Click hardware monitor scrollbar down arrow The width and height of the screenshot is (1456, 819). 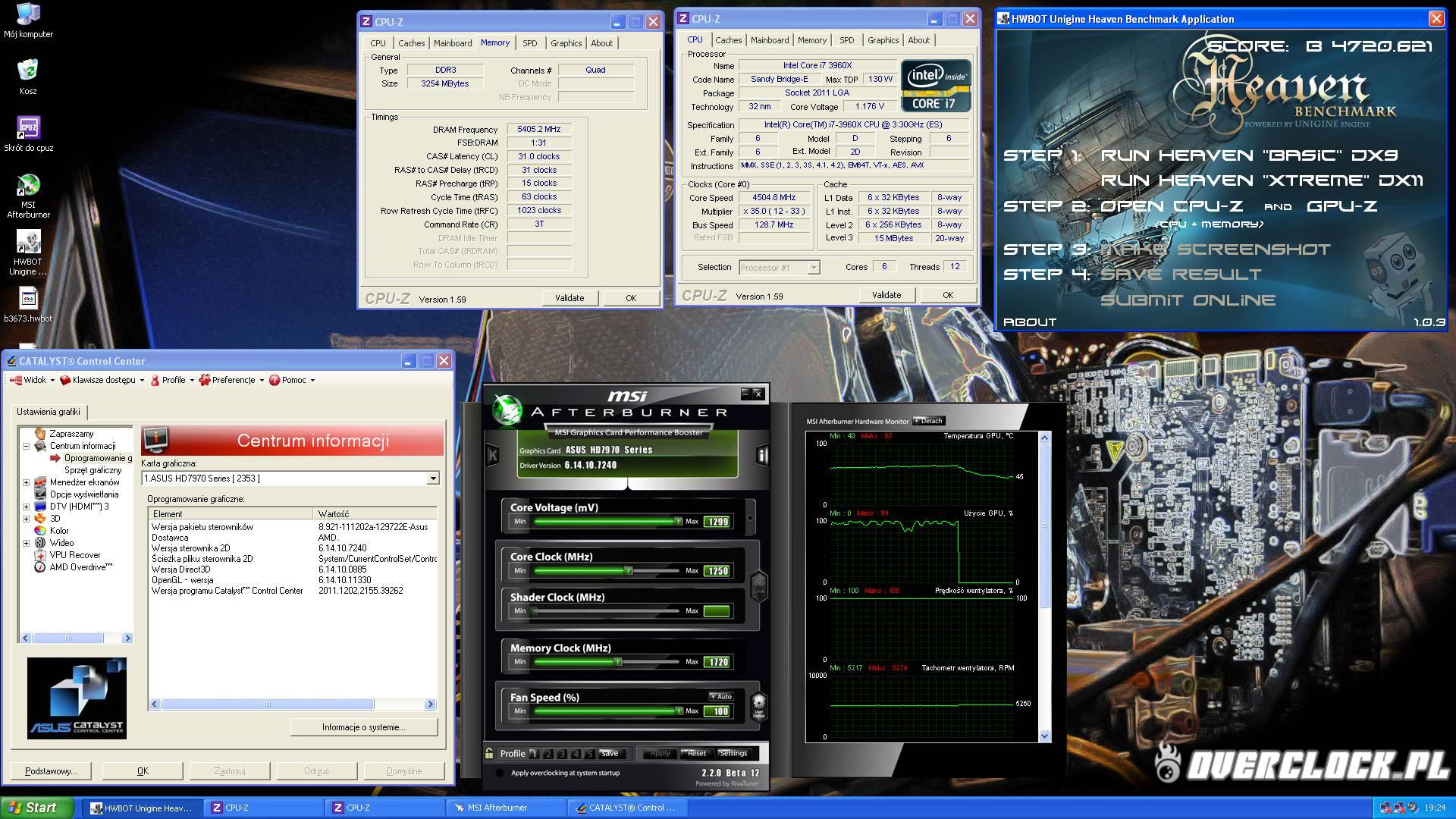[1045, 736]
